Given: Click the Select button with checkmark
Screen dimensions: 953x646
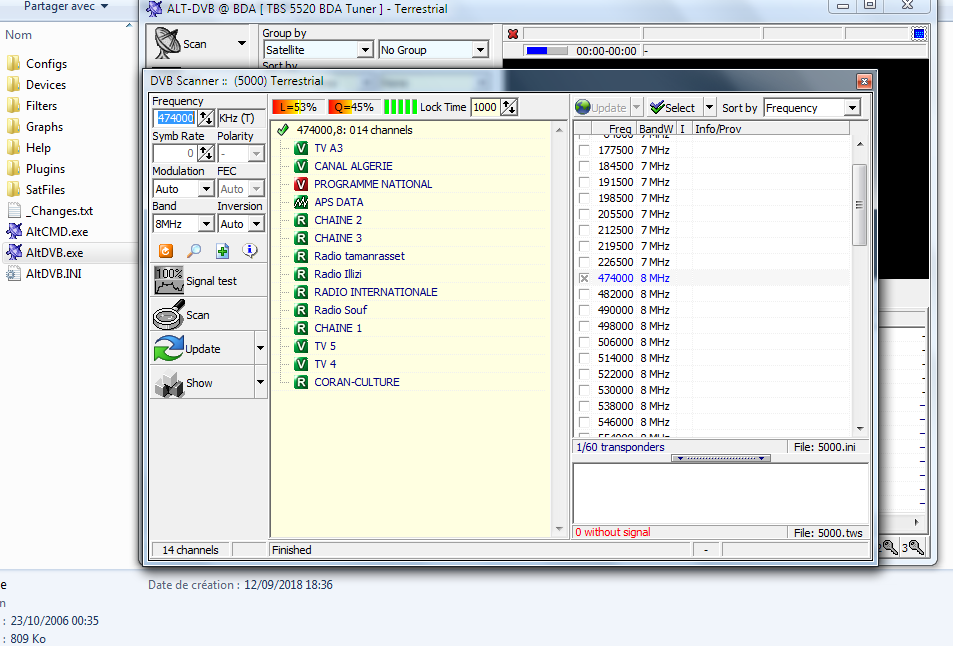Looking at the screenshot, I should [672, 108].
